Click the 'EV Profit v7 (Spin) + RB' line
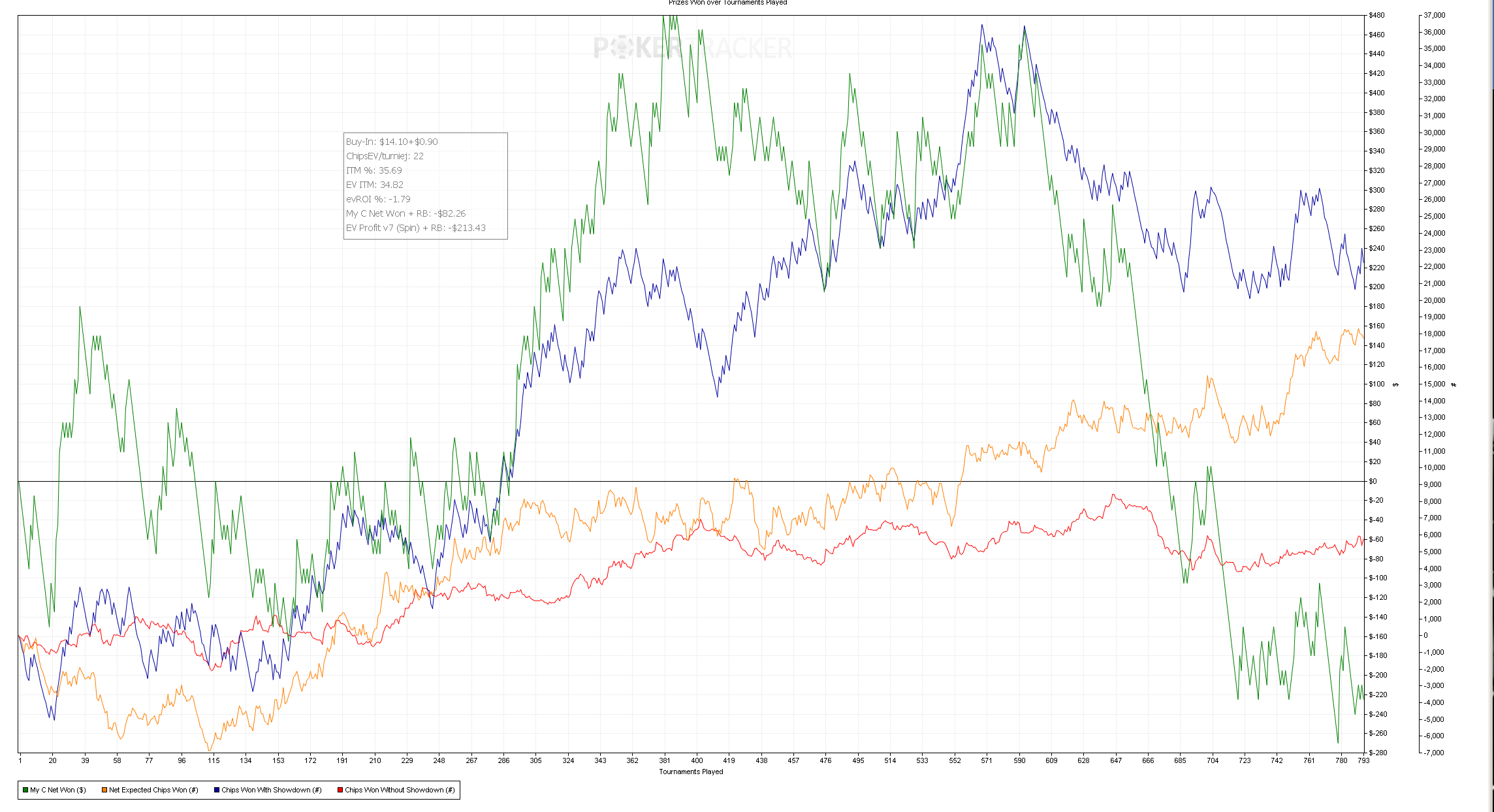Screen dimensions: 1494x812 pyautogui.click(x=416, y=228)
